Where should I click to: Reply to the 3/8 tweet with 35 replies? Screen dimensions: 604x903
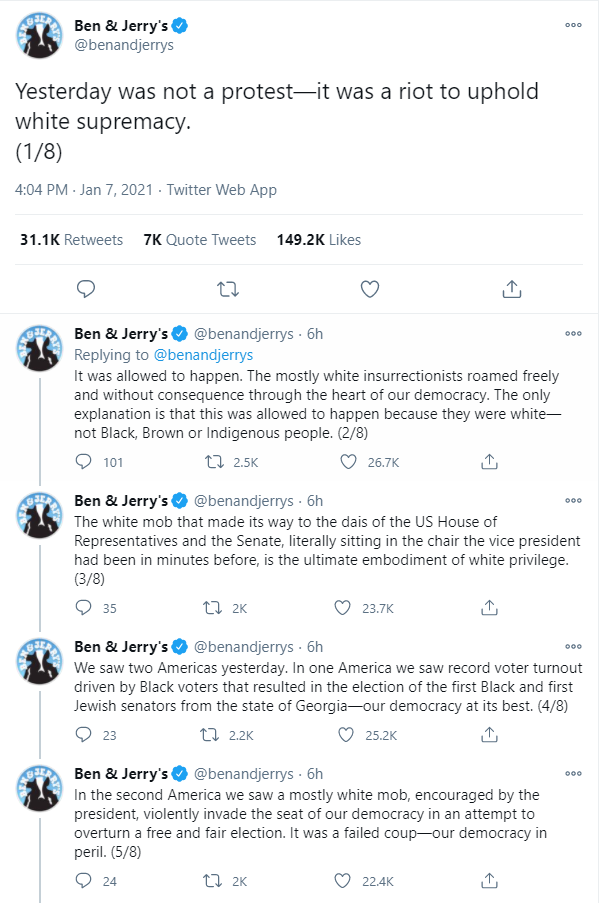(84, 608)
